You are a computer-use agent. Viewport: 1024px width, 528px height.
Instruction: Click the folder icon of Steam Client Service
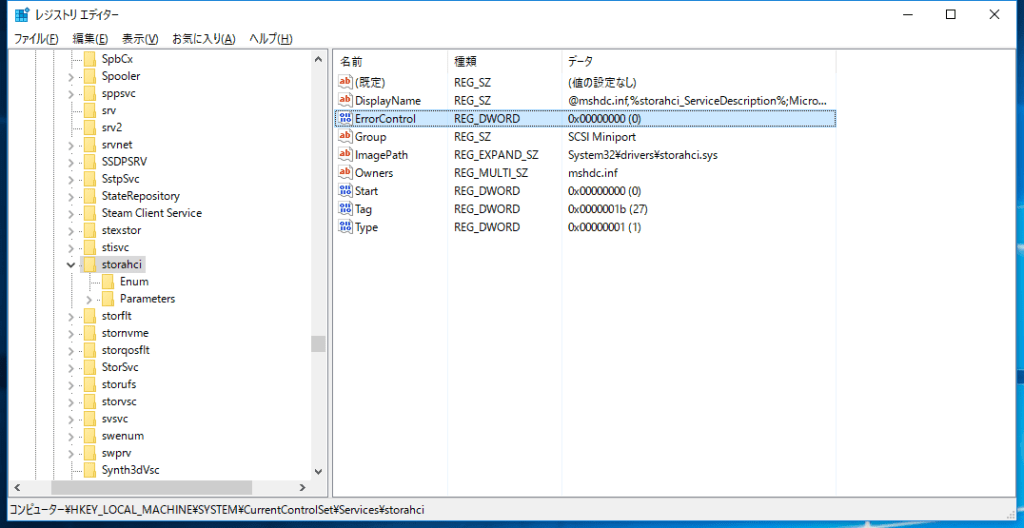[x=90, y=213]
